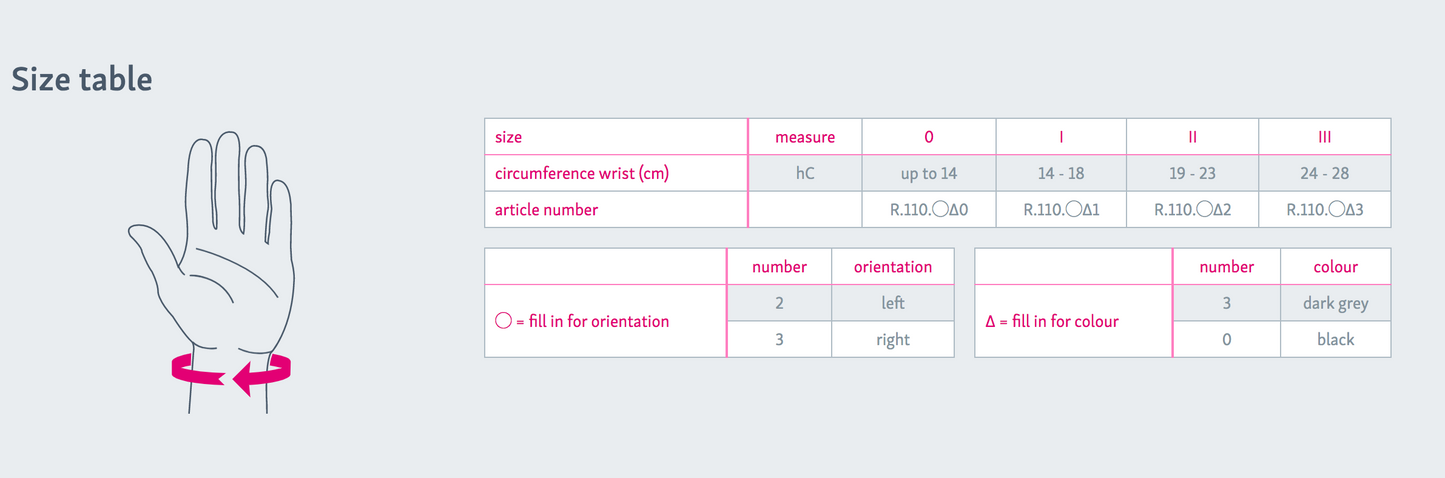Click the orientation column header
1445x478 pixels.
[893, 267]
